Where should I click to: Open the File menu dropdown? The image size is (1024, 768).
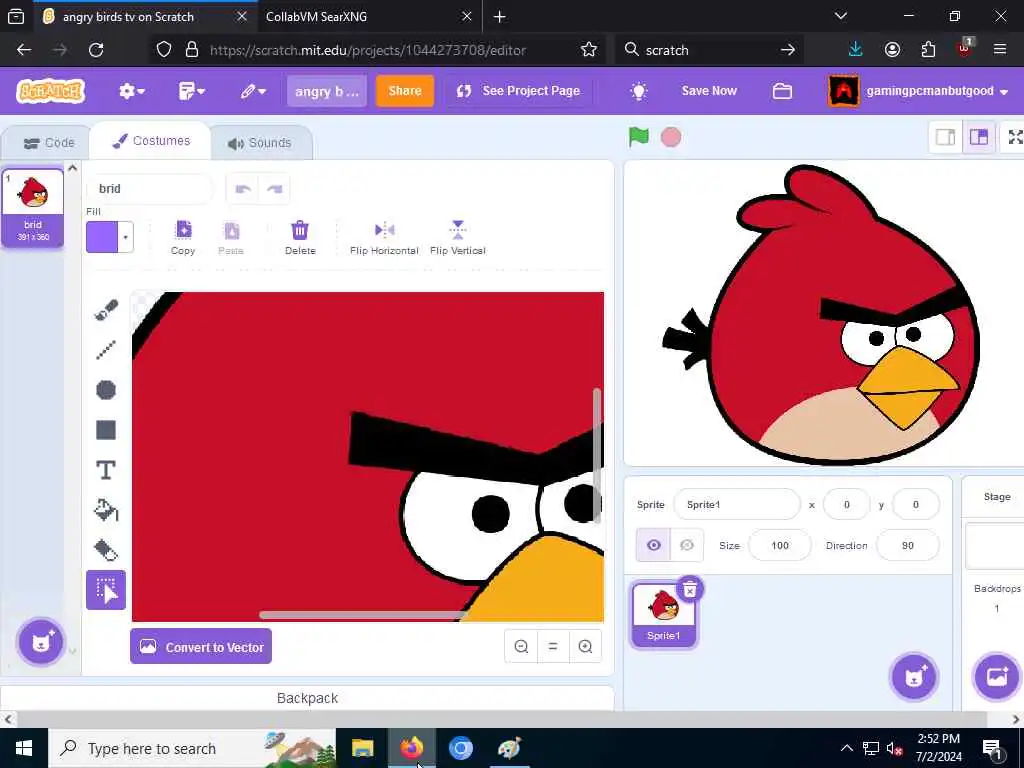coord(191,91)
